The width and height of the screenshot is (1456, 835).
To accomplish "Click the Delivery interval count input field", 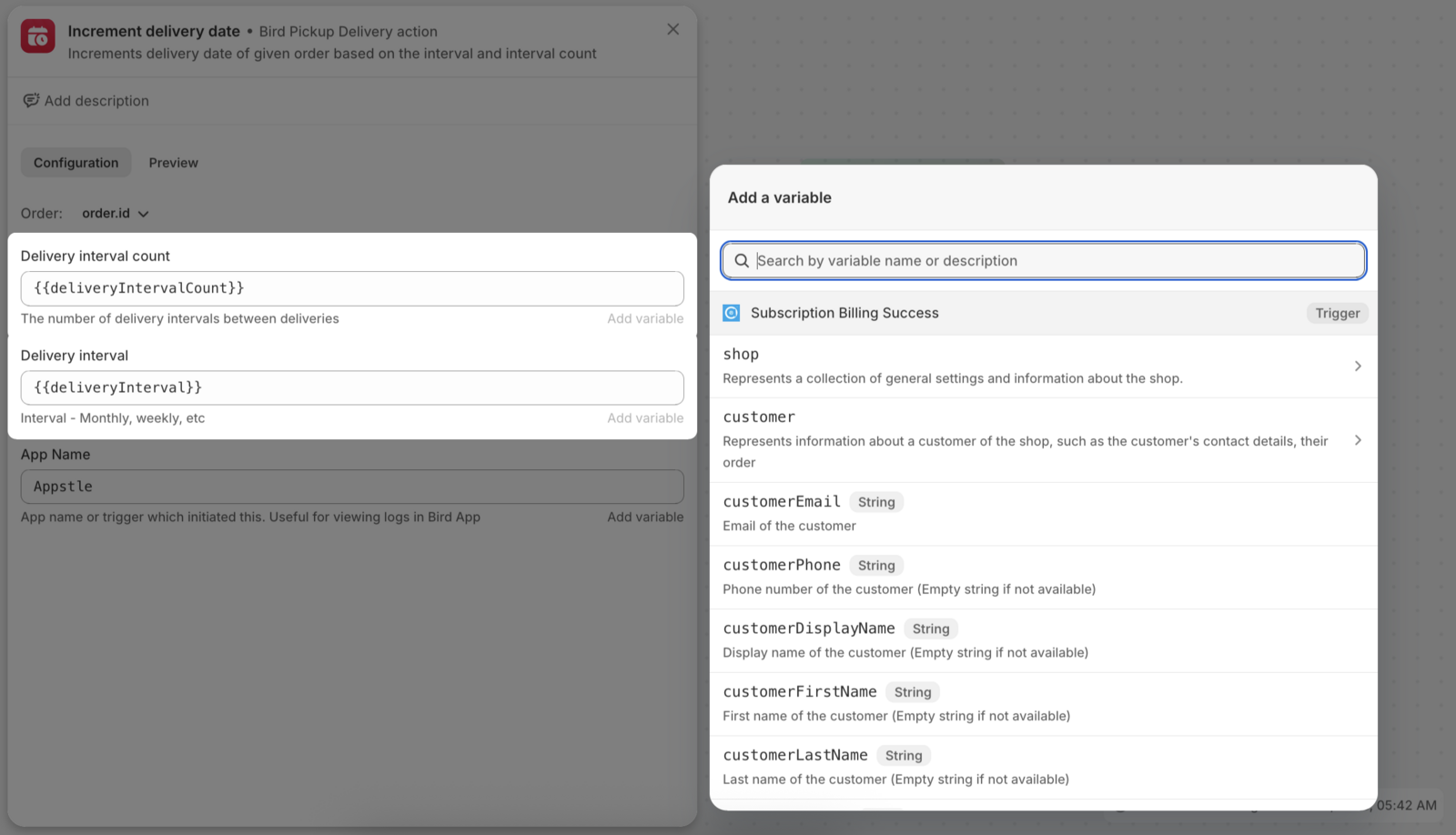I will click(352, 288).
